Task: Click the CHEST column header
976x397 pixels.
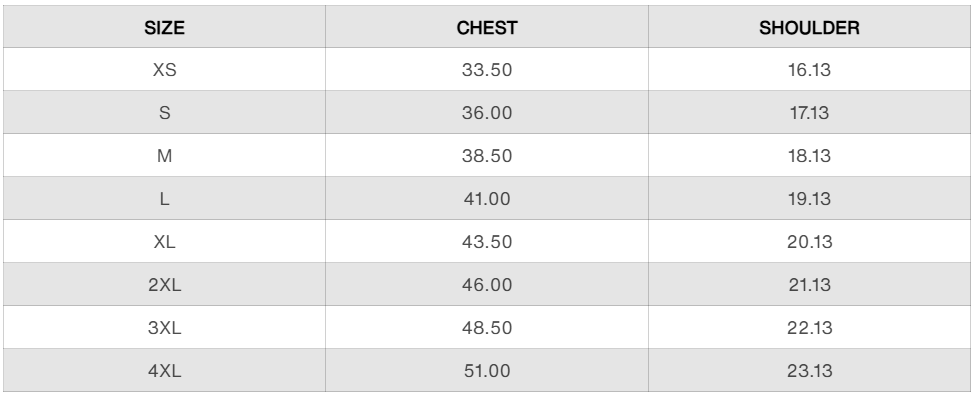Action: [x=487, y=27]
